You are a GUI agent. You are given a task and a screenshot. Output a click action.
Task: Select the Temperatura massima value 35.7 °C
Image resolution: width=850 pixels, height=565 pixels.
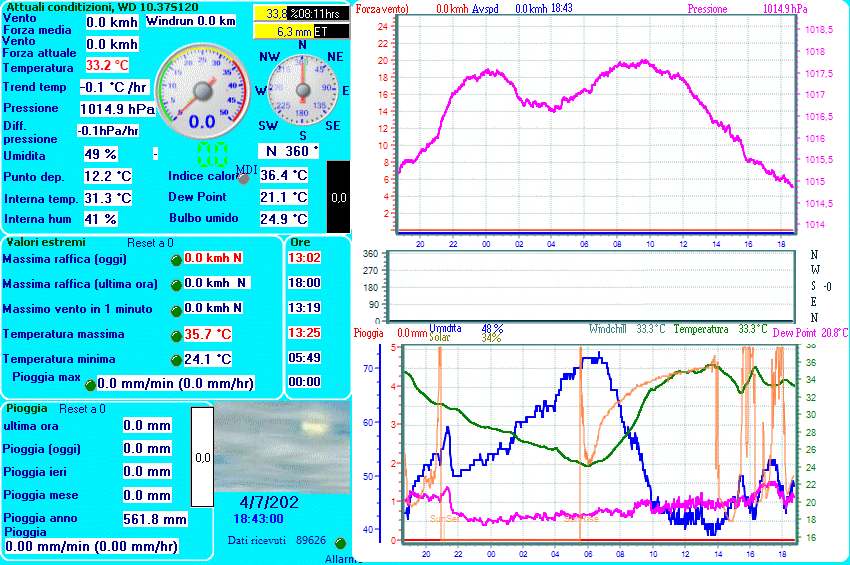click(x=208, y=334)
